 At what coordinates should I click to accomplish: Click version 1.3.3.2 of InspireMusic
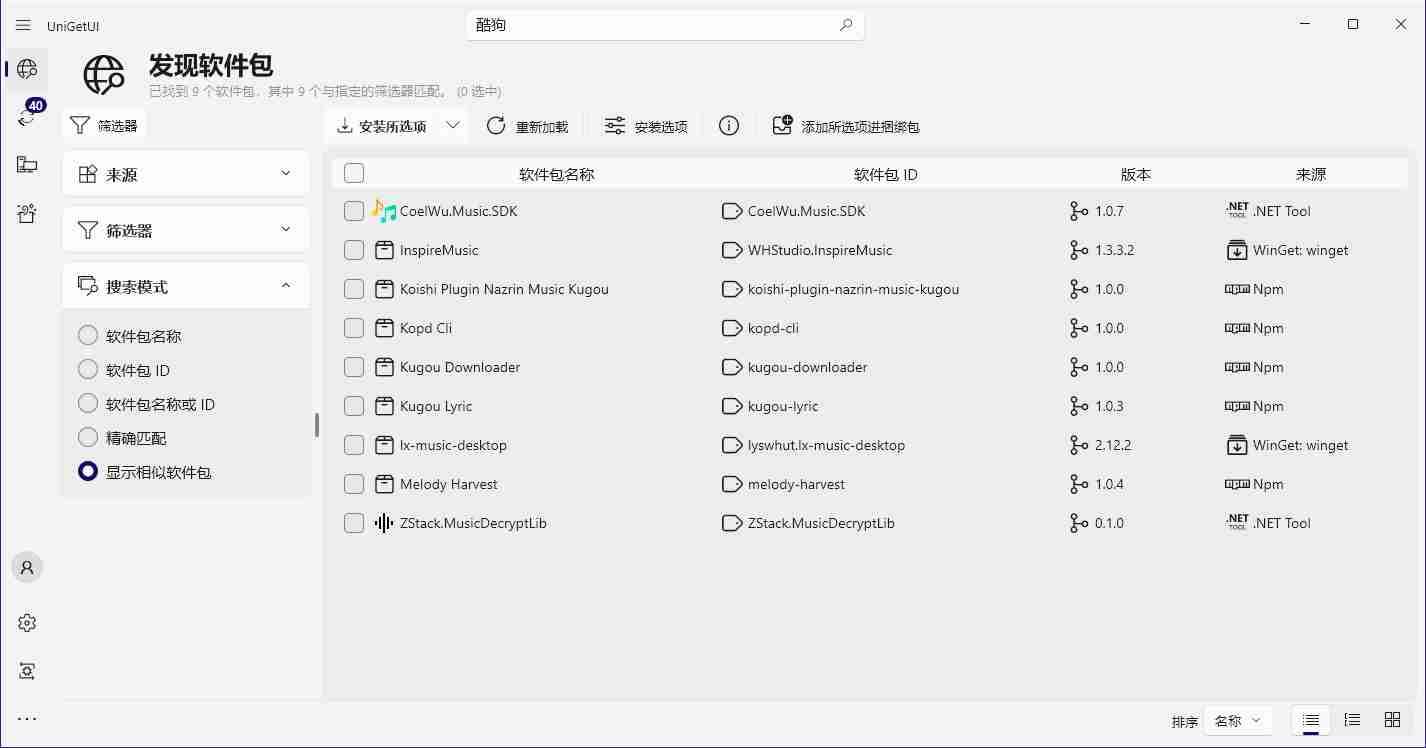(x=1115, y=250)
